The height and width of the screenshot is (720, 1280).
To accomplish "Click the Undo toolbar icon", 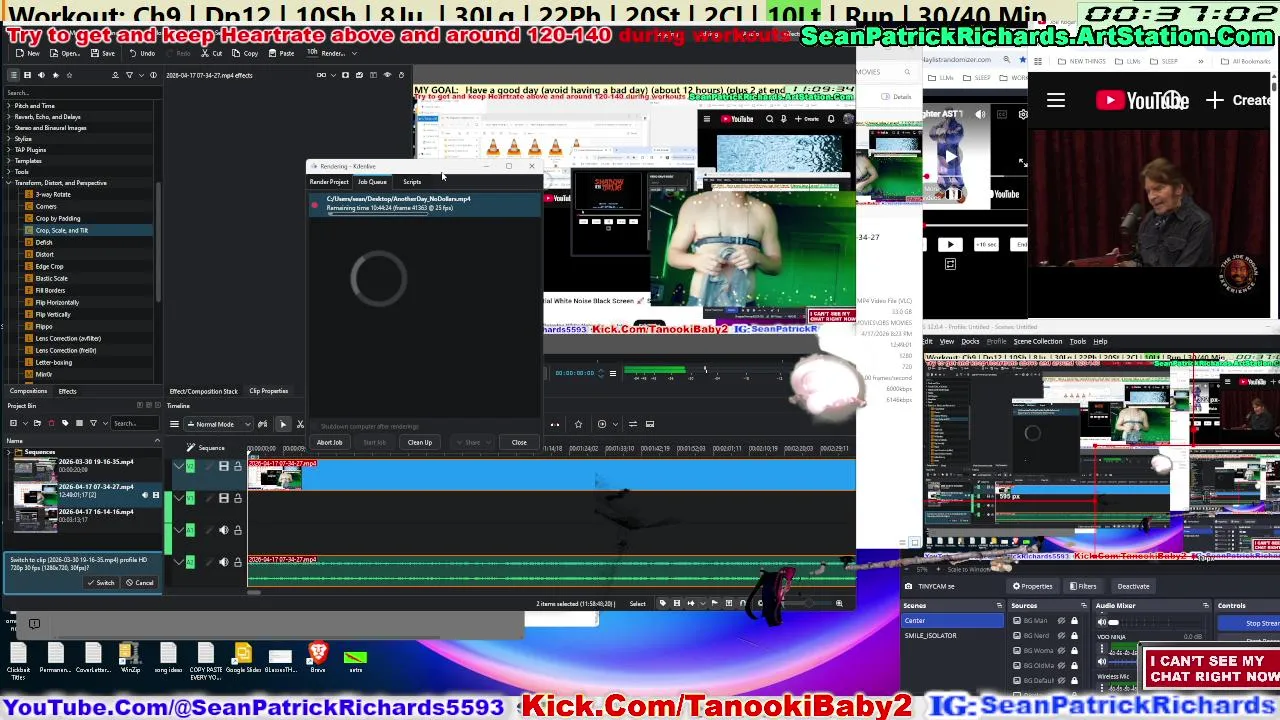I will point(142,53).
